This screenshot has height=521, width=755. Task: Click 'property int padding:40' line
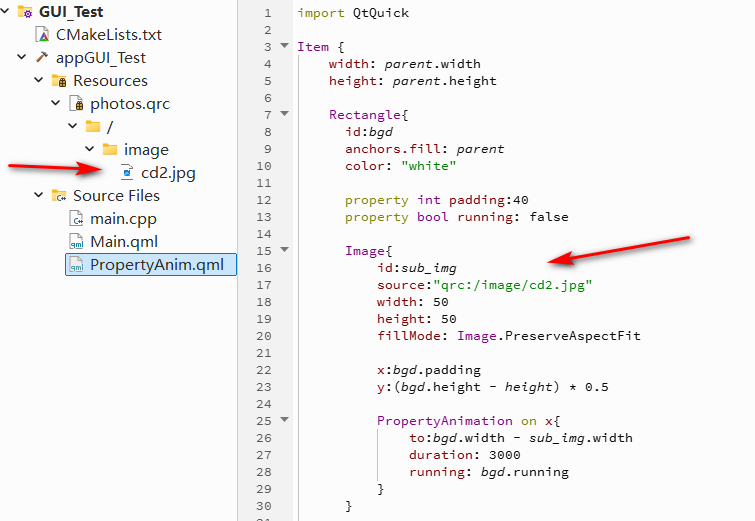pos(437,200)
